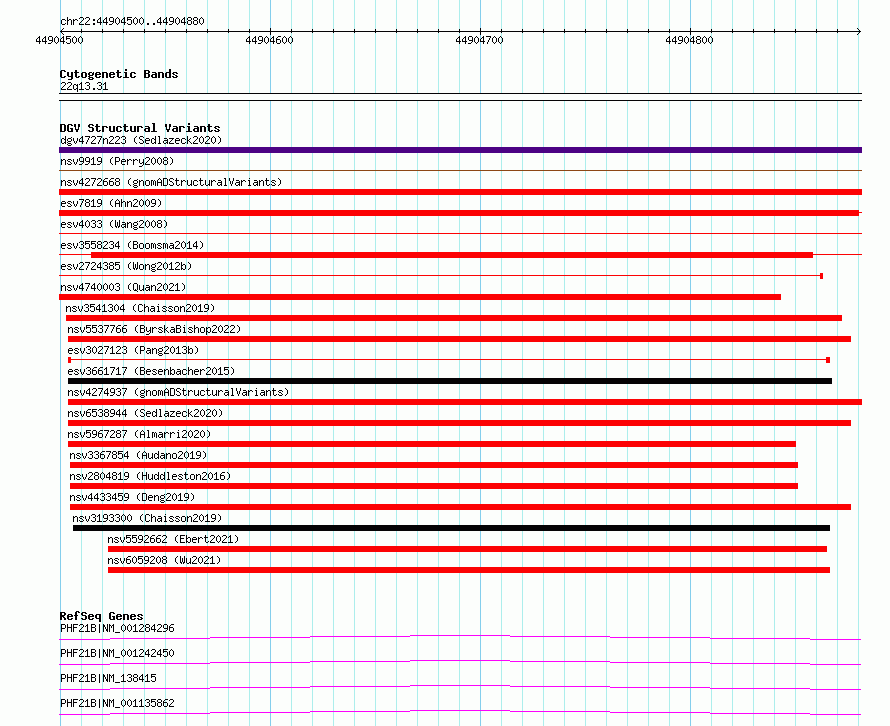Click the purple dgv4727n223 variant bar

(x=460, y=150)
